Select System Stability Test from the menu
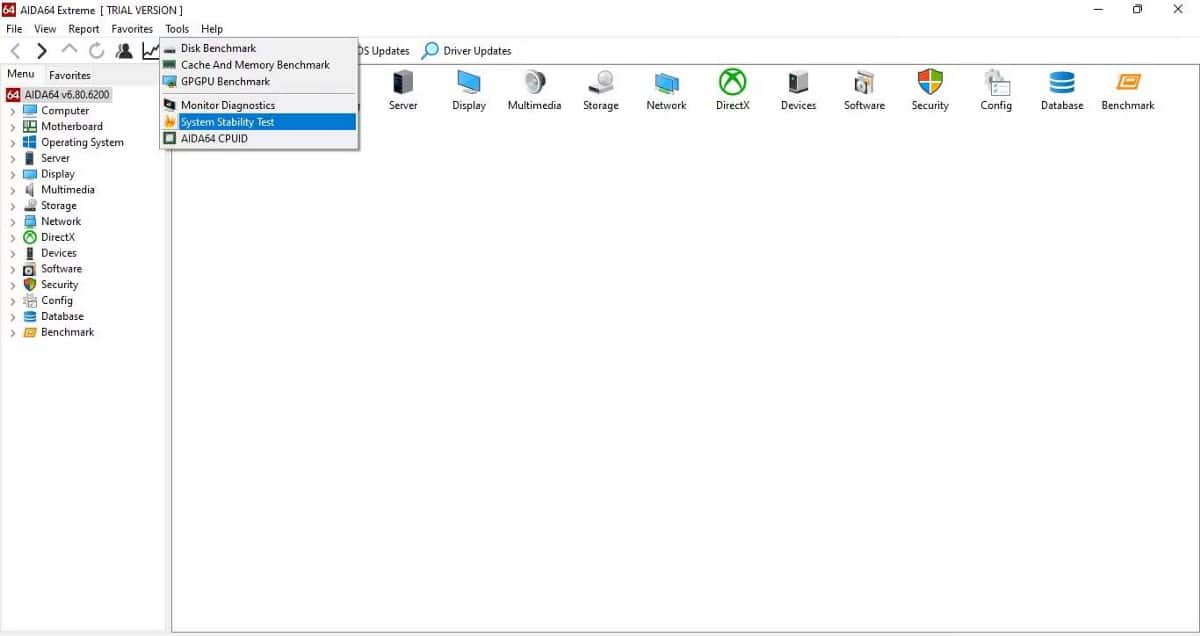 (x=227, y=121)
